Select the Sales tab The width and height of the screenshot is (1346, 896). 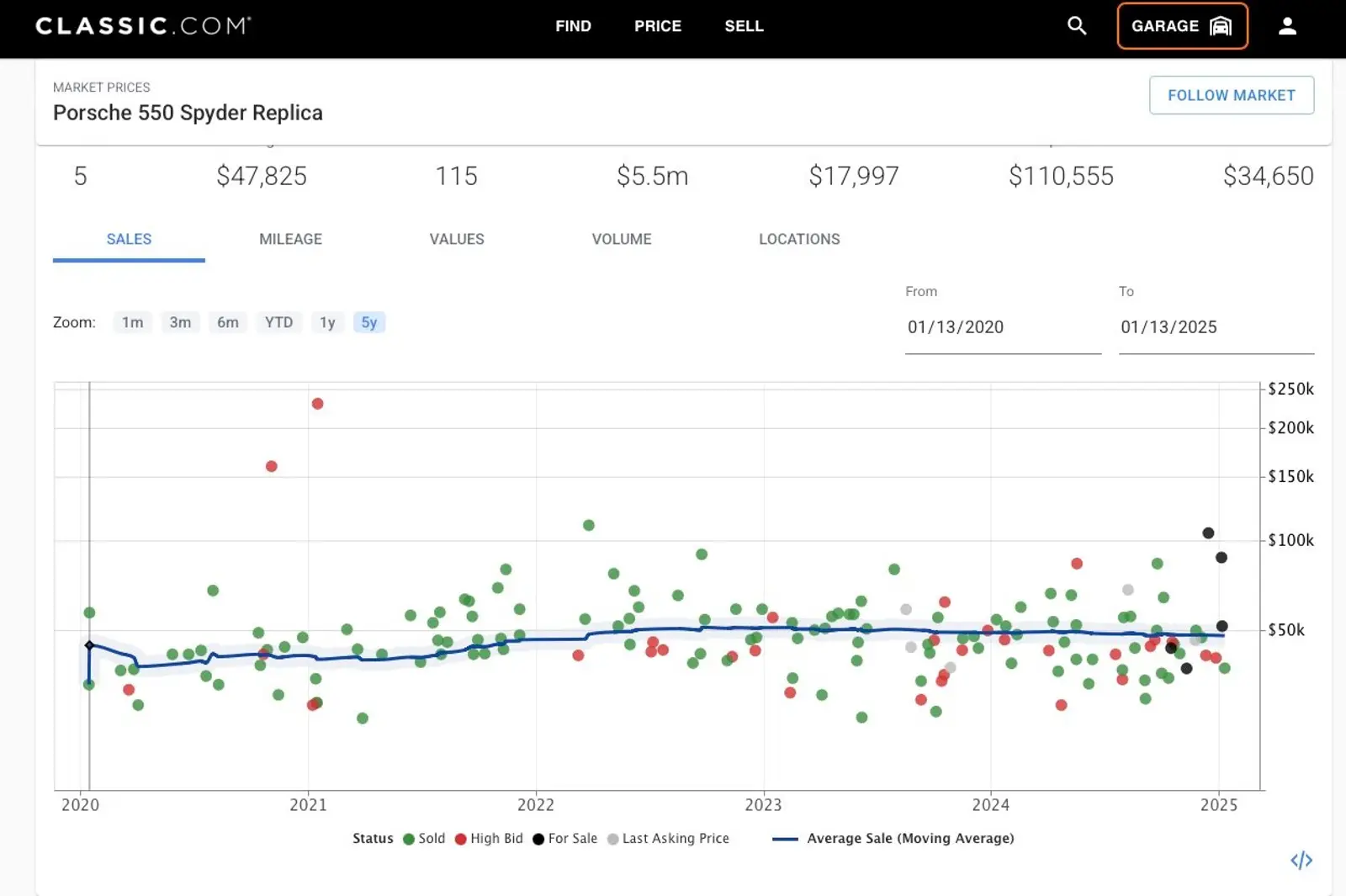[129, 239]
